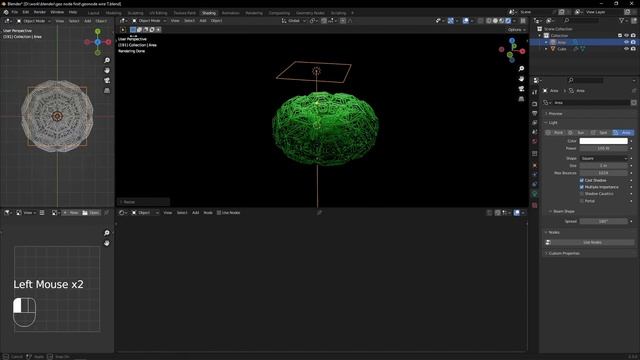Switch to the Compositing workspace tab
Screen dimensions: 640x360
pos(280,13)
